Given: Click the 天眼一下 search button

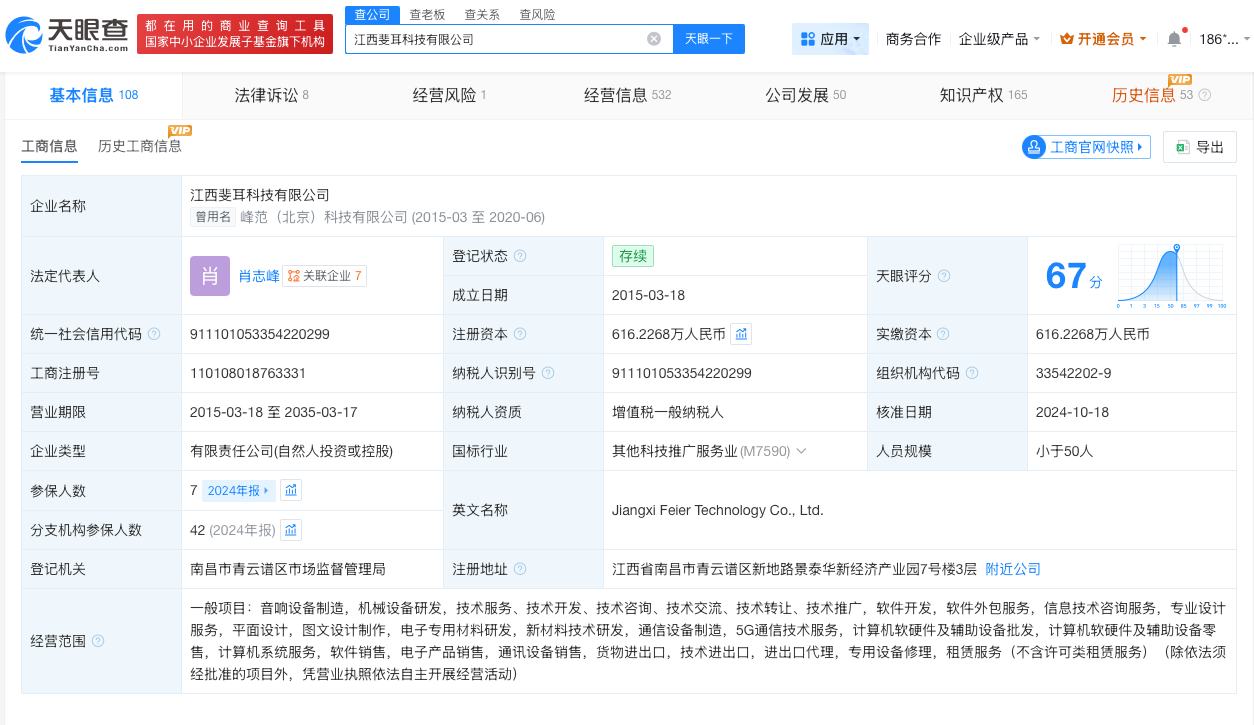Looking at the screenshot, I should tap(709, 39).
